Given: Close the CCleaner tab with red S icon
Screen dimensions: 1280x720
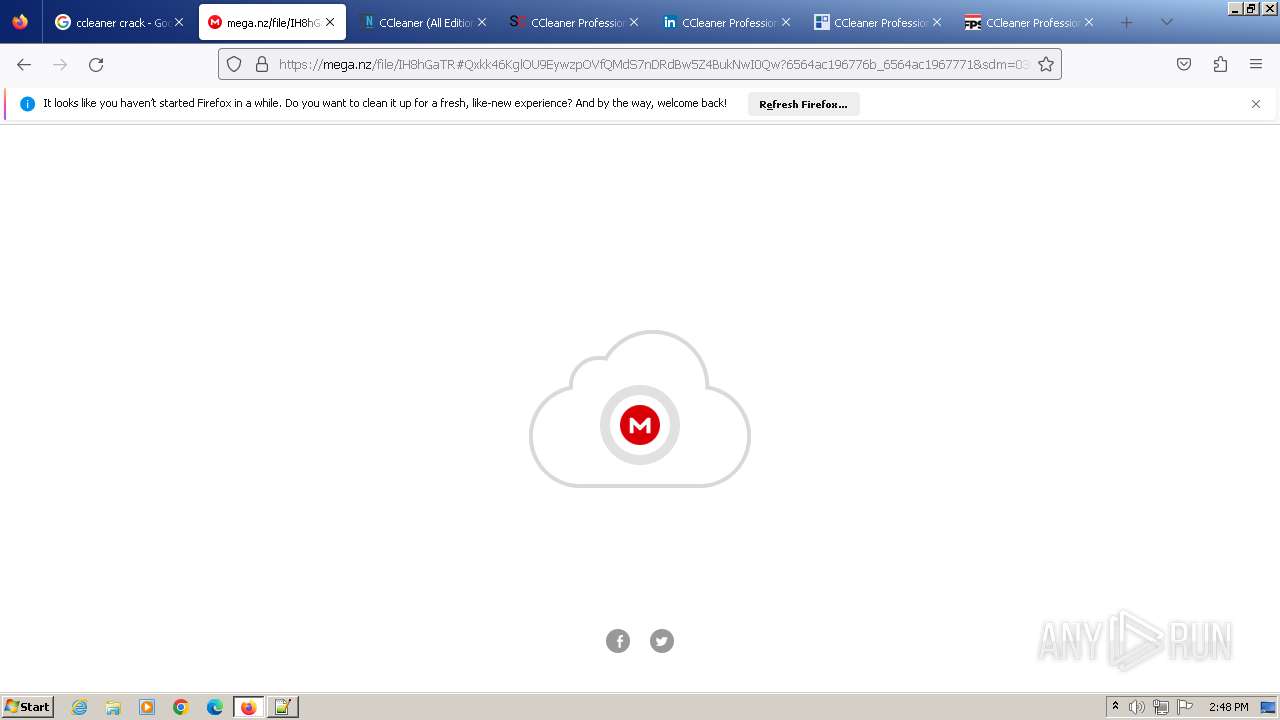Looking at the screenshot, I should click(634, 22).
